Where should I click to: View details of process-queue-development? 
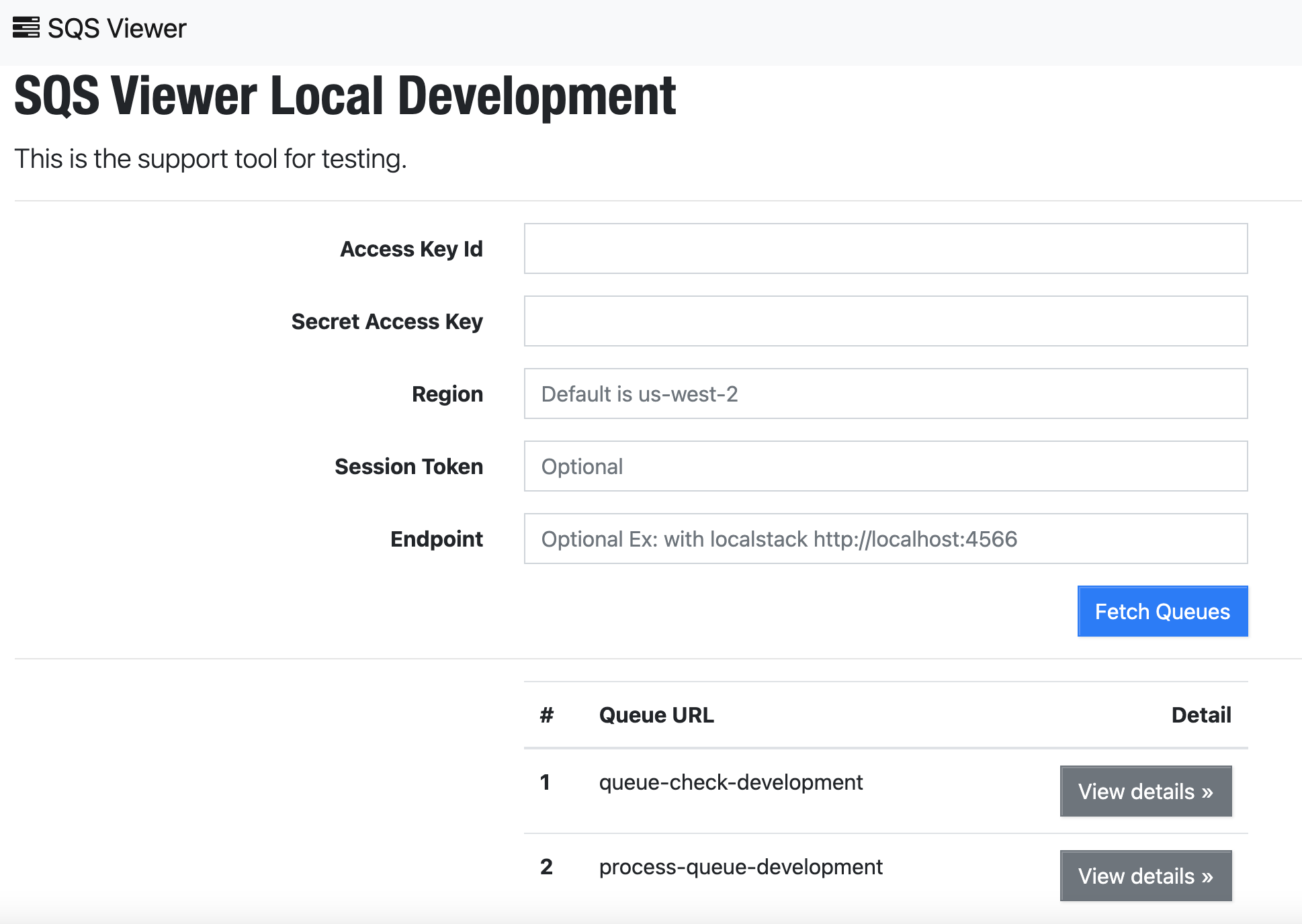(1145, 876)
